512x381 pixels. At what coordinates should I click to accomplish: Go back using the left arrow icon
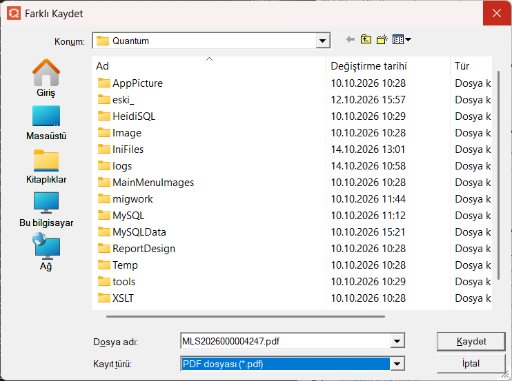pos(350,40)
